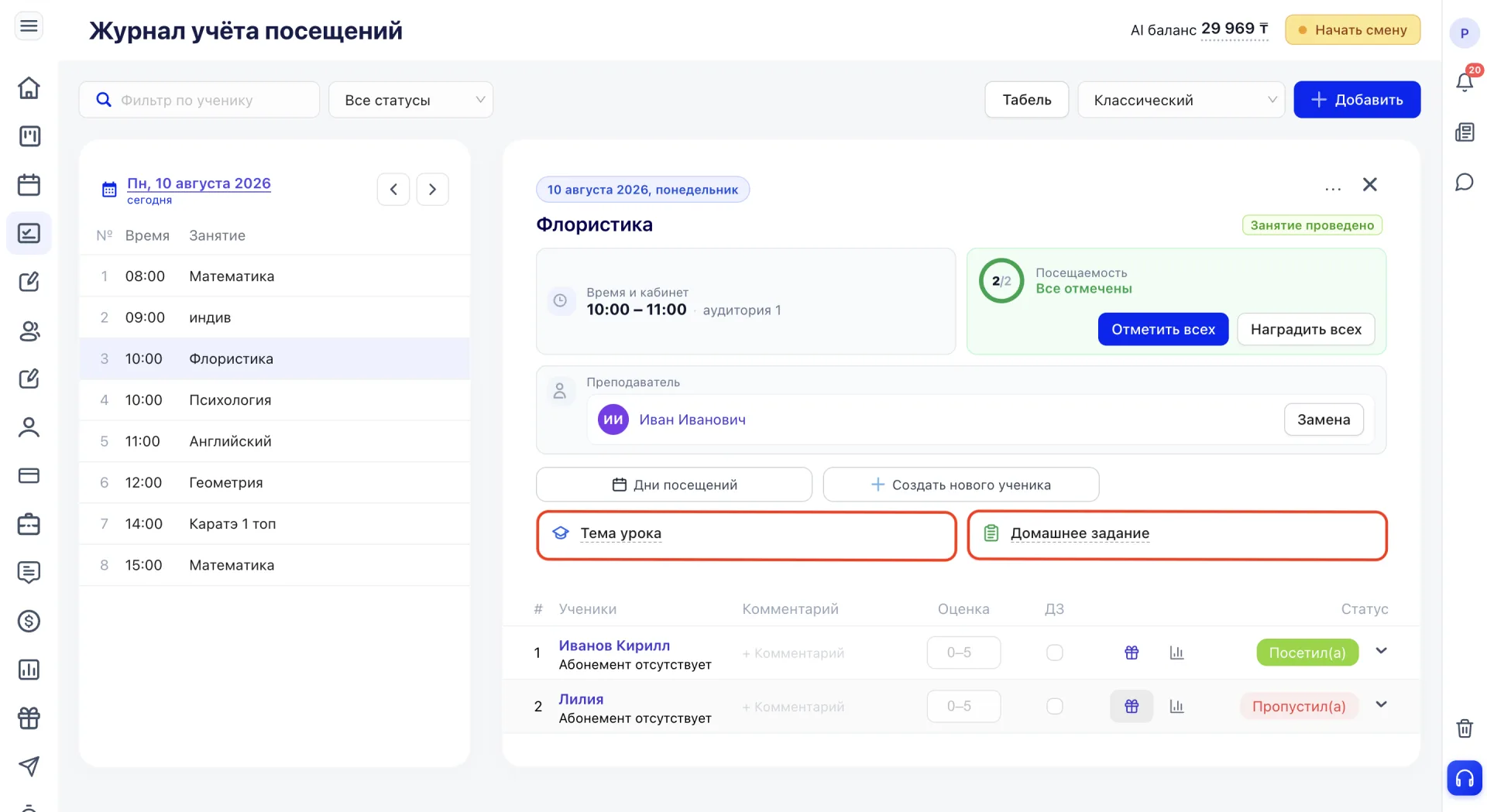Viewport: 1487px width, 812px height.
Task: Open the P profile avatar
Action: point(1465,33)
